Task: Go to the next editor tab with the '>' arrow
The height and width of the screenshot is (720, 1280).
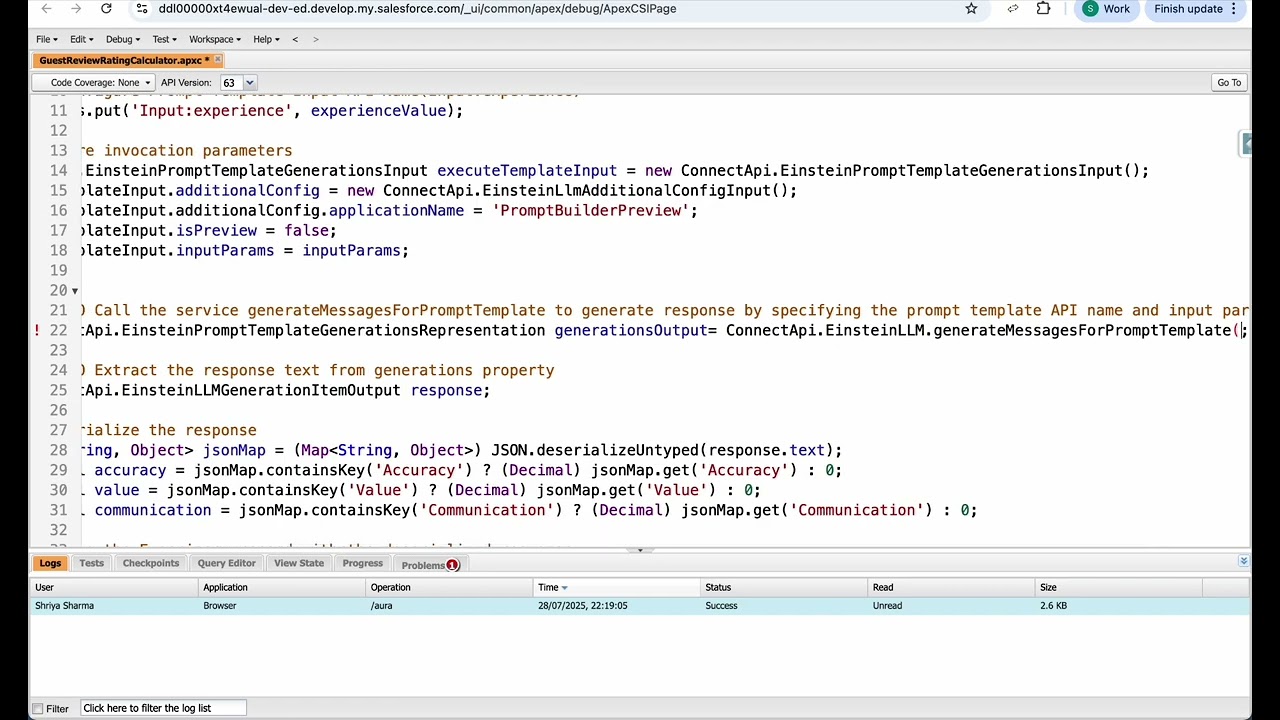Action: pyautogui.click(x=316, y=39)
